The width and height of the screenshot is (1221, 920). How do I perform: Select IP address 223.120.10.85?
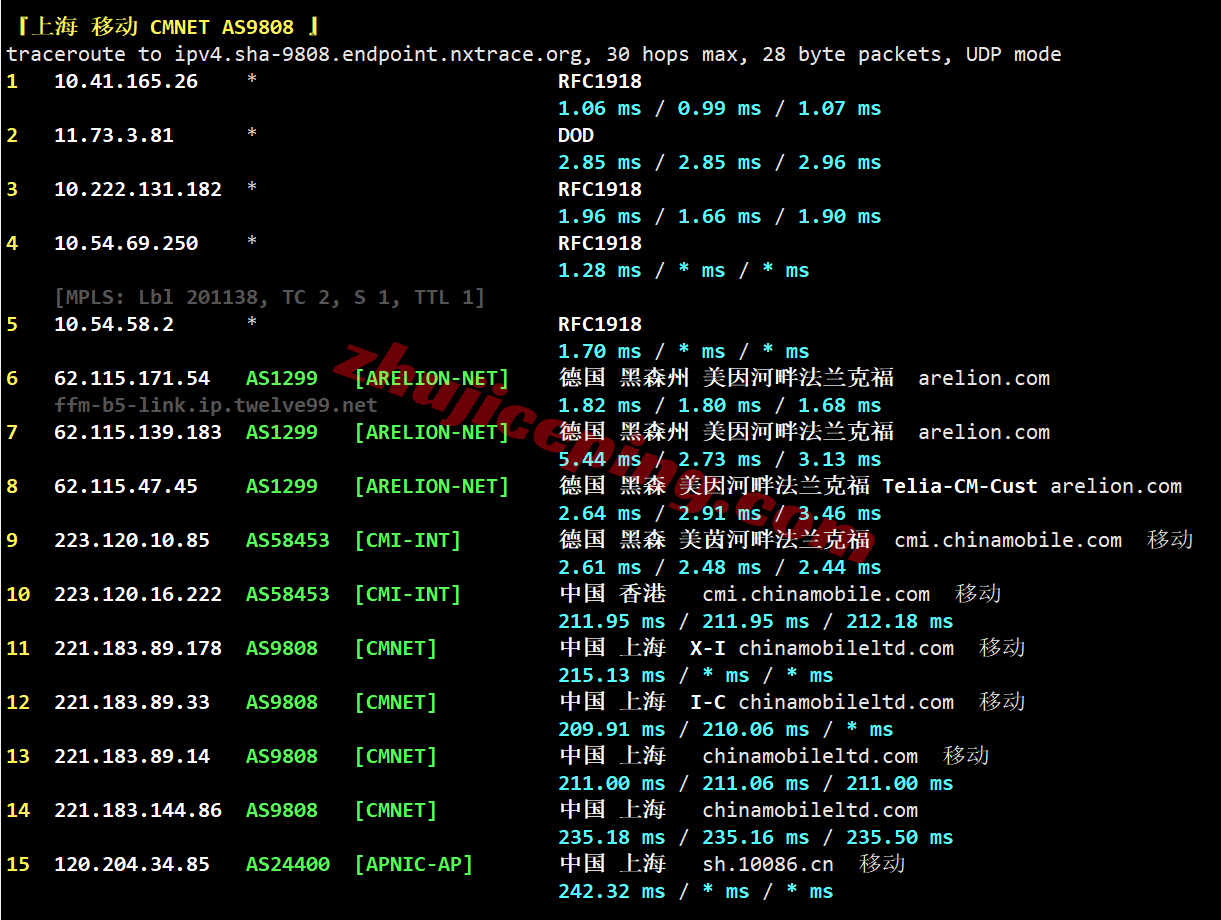click(x=132, y=540)
